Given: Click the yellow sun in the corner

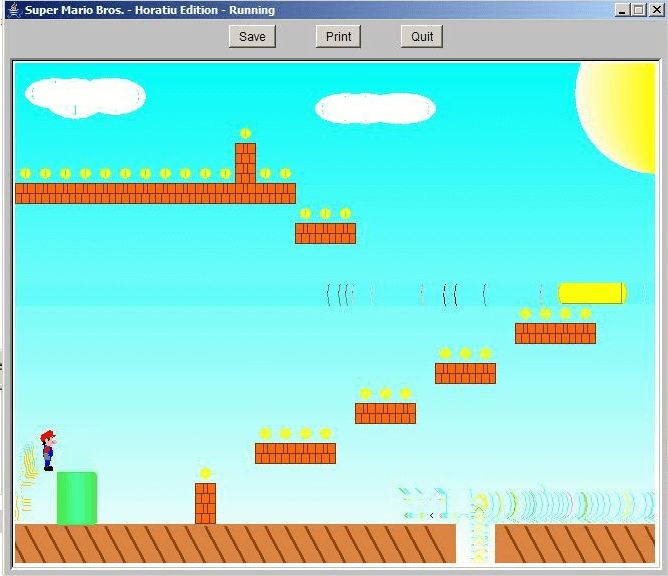Looking at the screenshot, I should click(616, 118).
